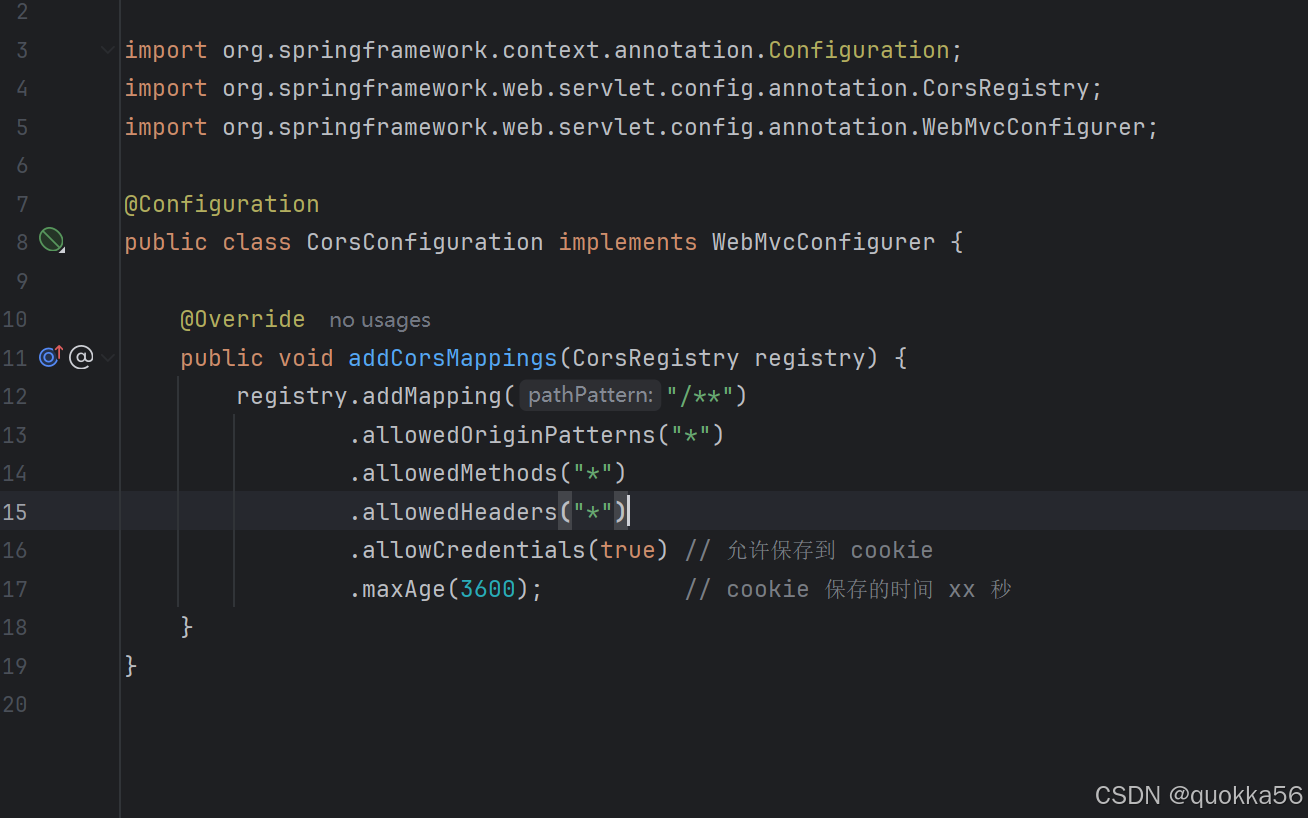The image size is (1308, 818).
Task: Click WebMvcConfigurer in the class declaration
Action: (x=824, y=242)
